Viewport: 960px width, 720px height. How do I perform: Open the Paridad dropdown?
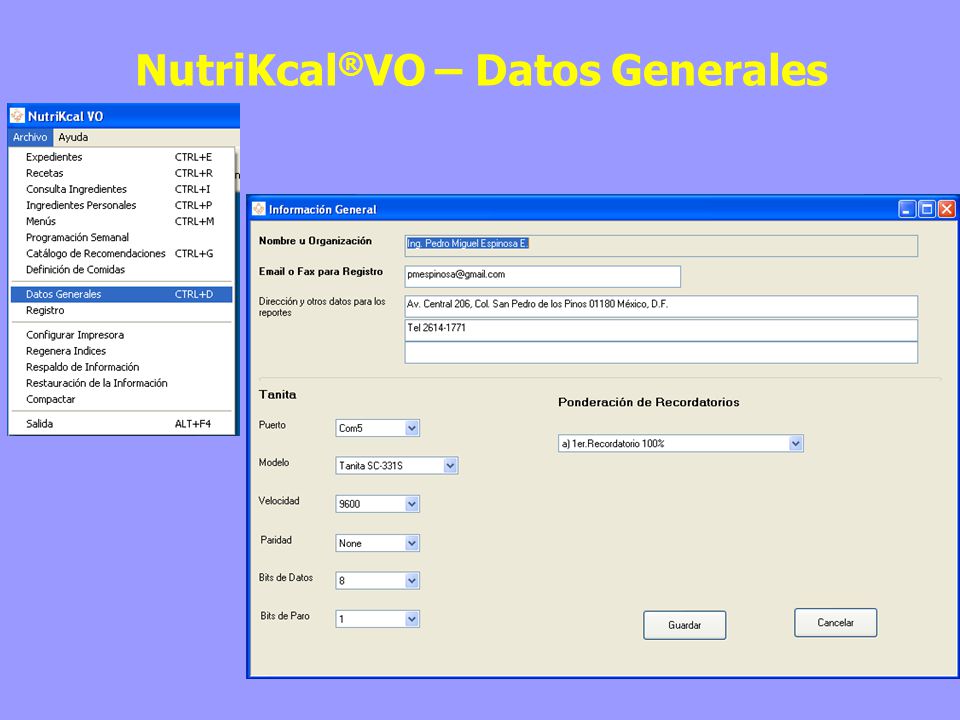click(x=411, y=543)
